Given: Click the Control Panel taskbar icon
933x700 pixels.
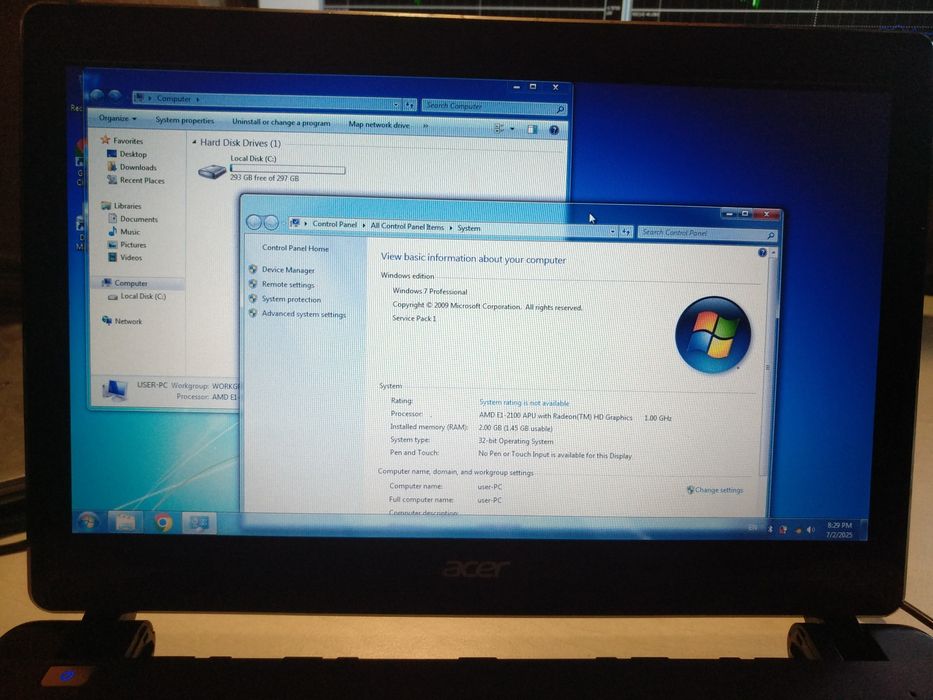Looking at the screenshot, I should click(x=199, y=523).
